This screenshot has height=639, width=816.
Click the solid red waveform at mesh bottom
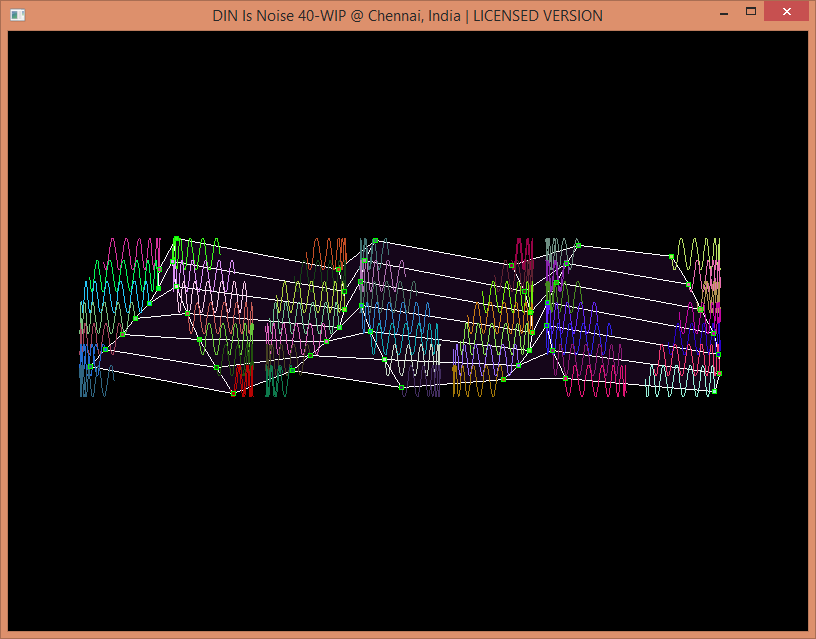point(243,379)
